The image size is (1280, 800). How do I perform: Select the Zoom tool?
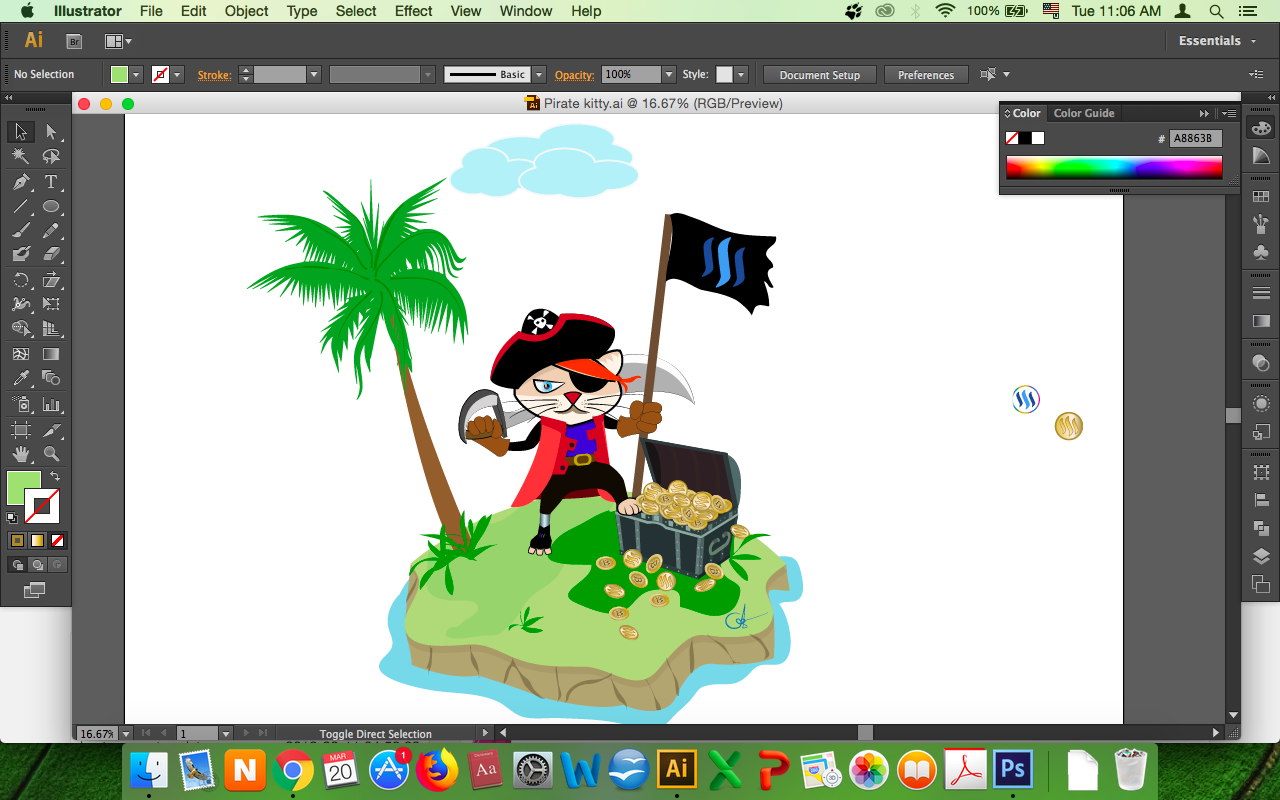[x=51, y=455]
